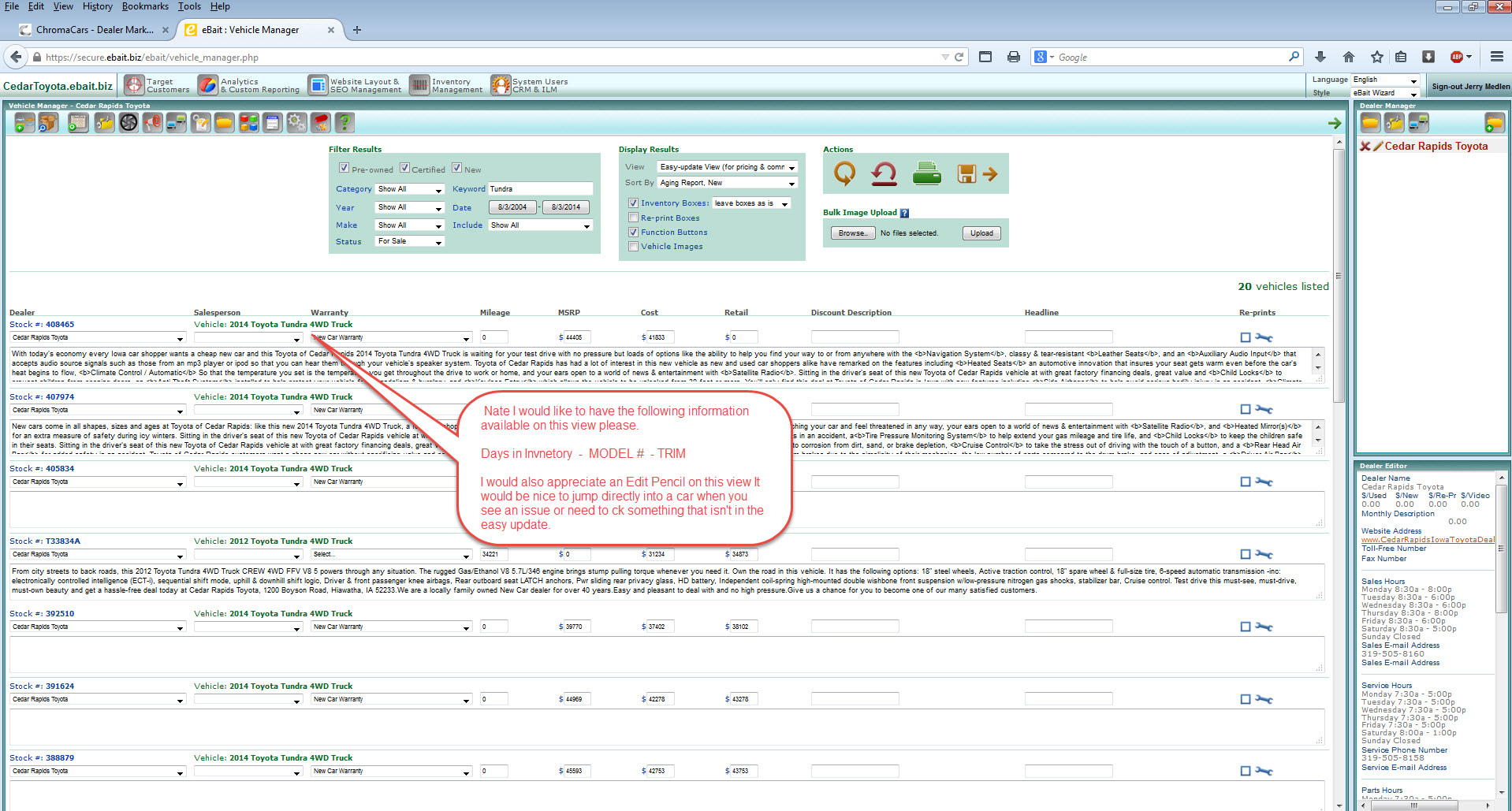Click Sign-out Jerry Medlen link
This screenshot has width=1512, height=811.
(x=1470, y=87)
